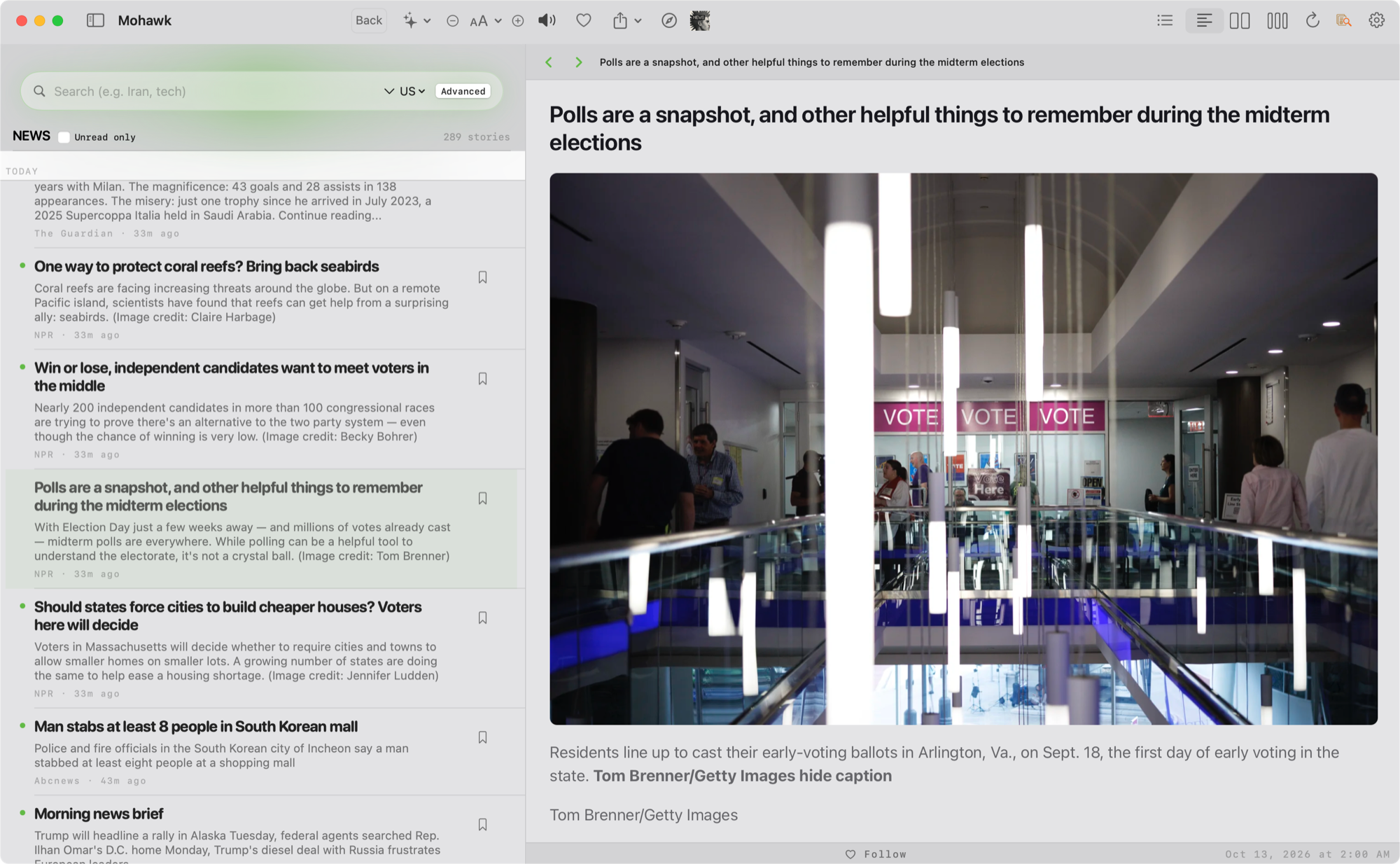Open the AA font size control
Image resolution: width=1400 pixels, height=864 pixels.
[x=479, y=21]
